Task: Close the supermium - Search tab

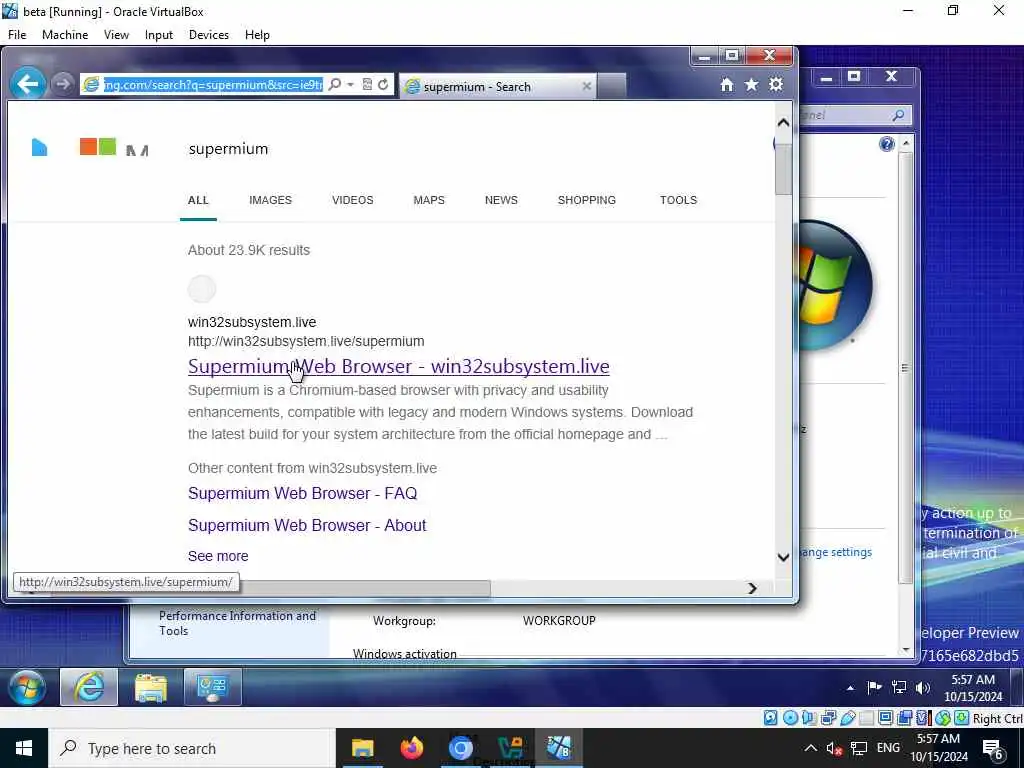Action: (586, 86)
